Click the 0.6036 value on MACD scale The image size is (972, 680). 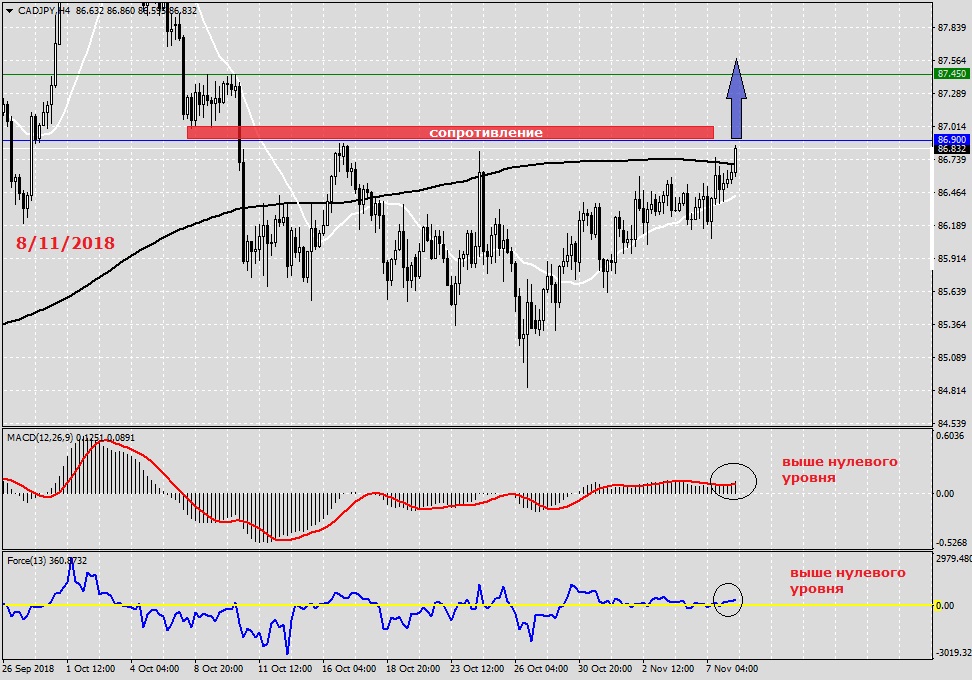pyautogui.click(x=951, y=436)
